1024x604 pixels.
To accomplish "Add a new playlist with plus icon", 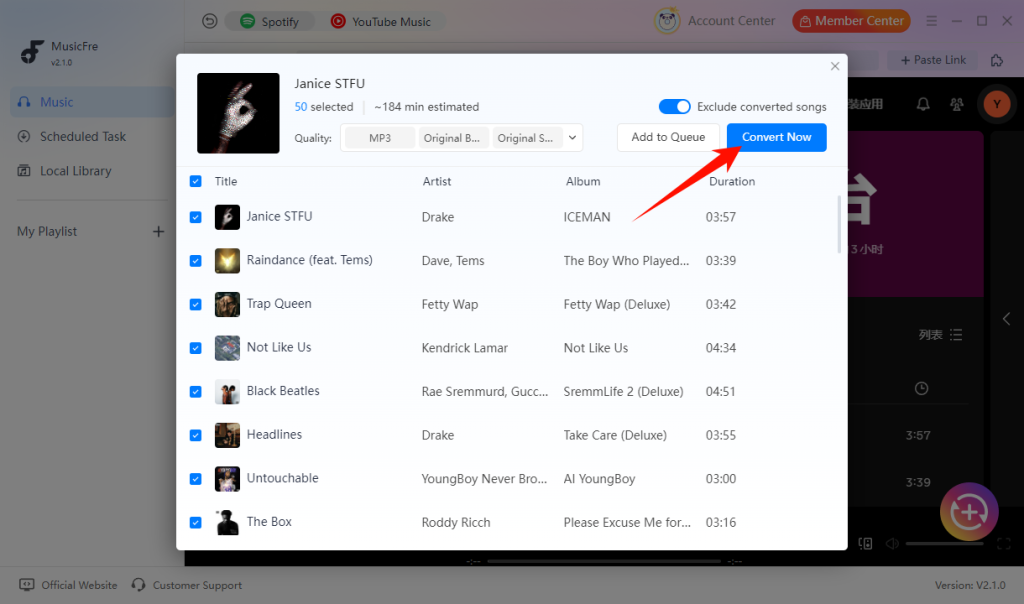I will (158, 231).
